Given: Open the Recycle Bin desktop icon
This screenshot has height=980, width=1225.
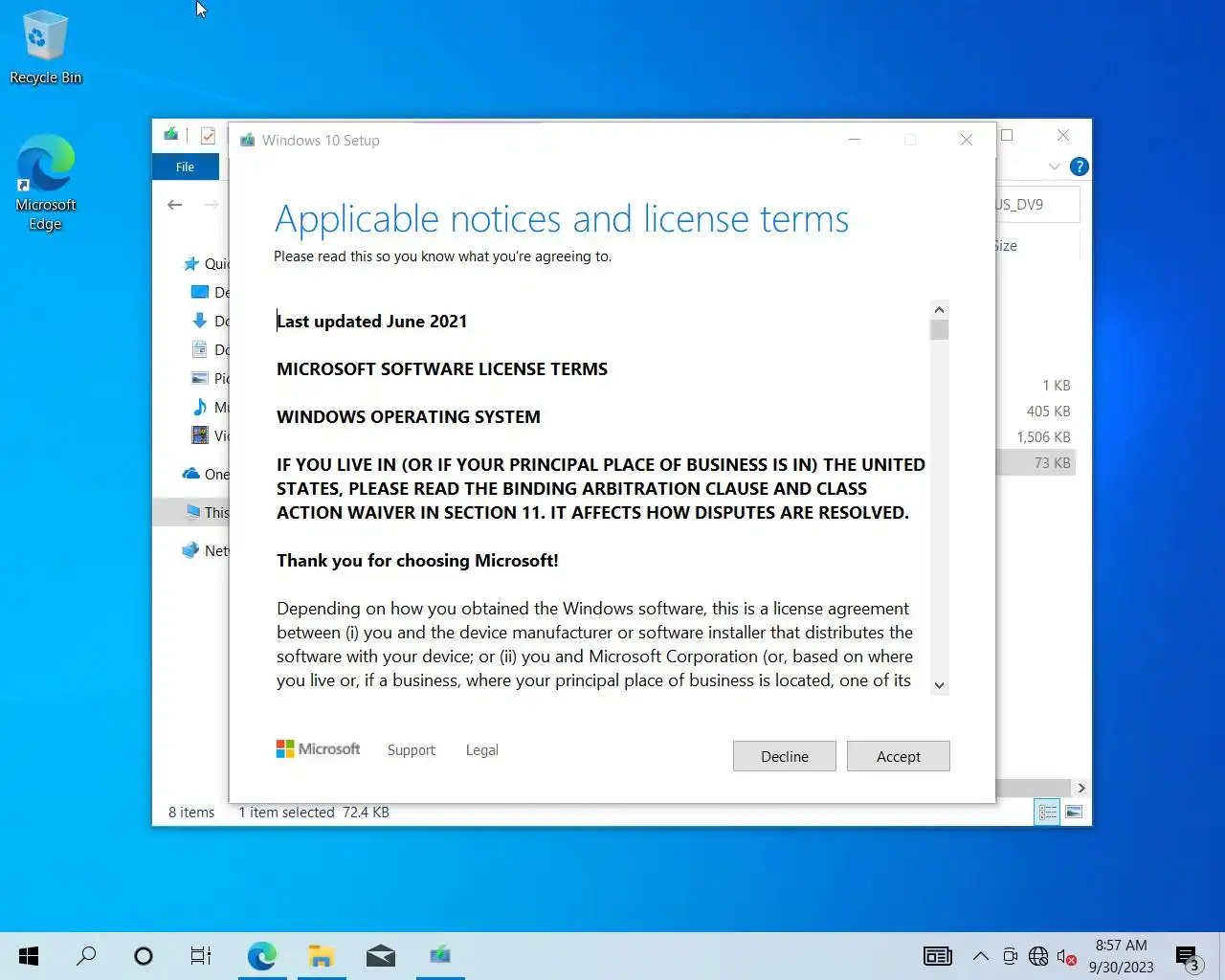Looking at the screenshot, I should click(45, 47).
